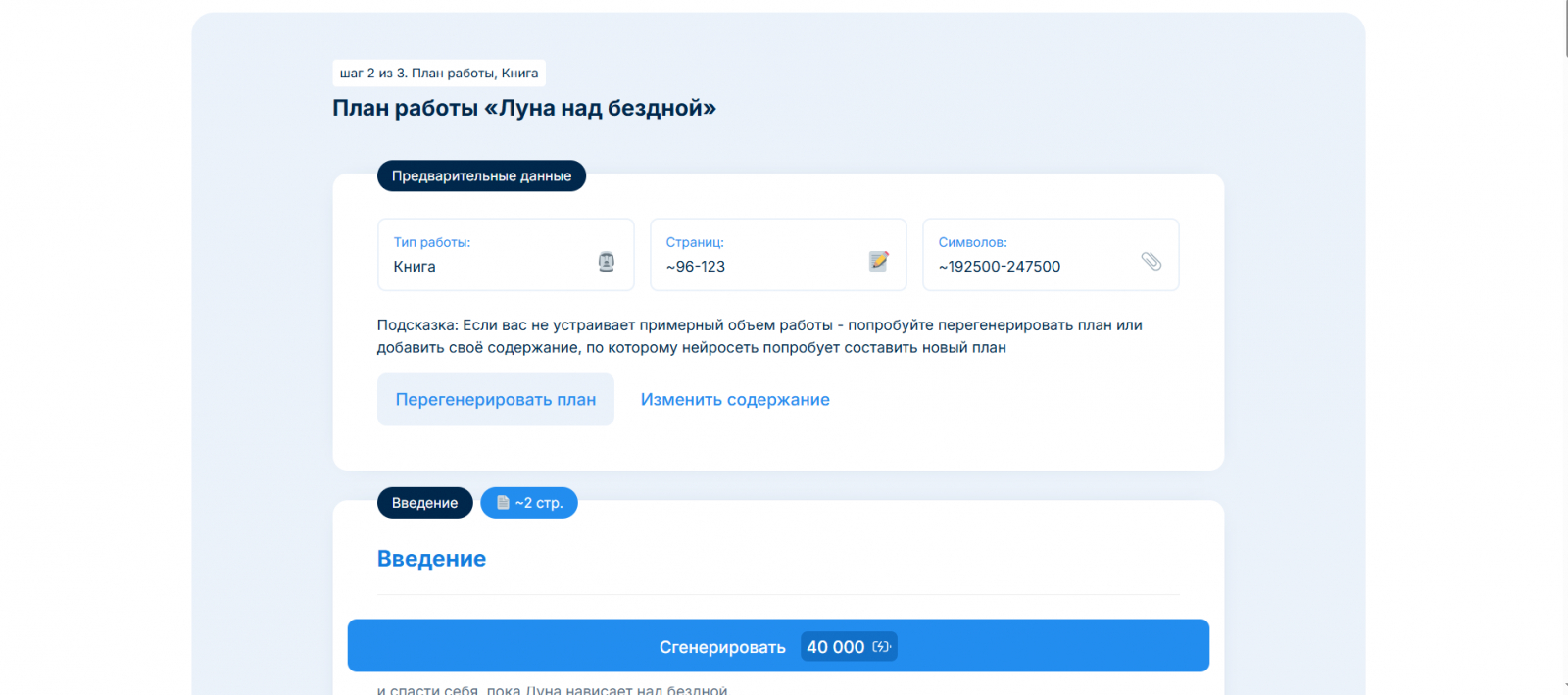Viewport: 1568px width, 695px height.
Task: Open the Изменить содержание link
Action: [735, 399]
